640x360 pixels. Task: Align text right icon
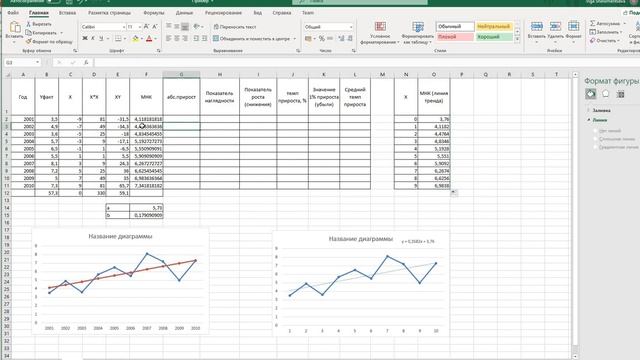coord(185,38)
